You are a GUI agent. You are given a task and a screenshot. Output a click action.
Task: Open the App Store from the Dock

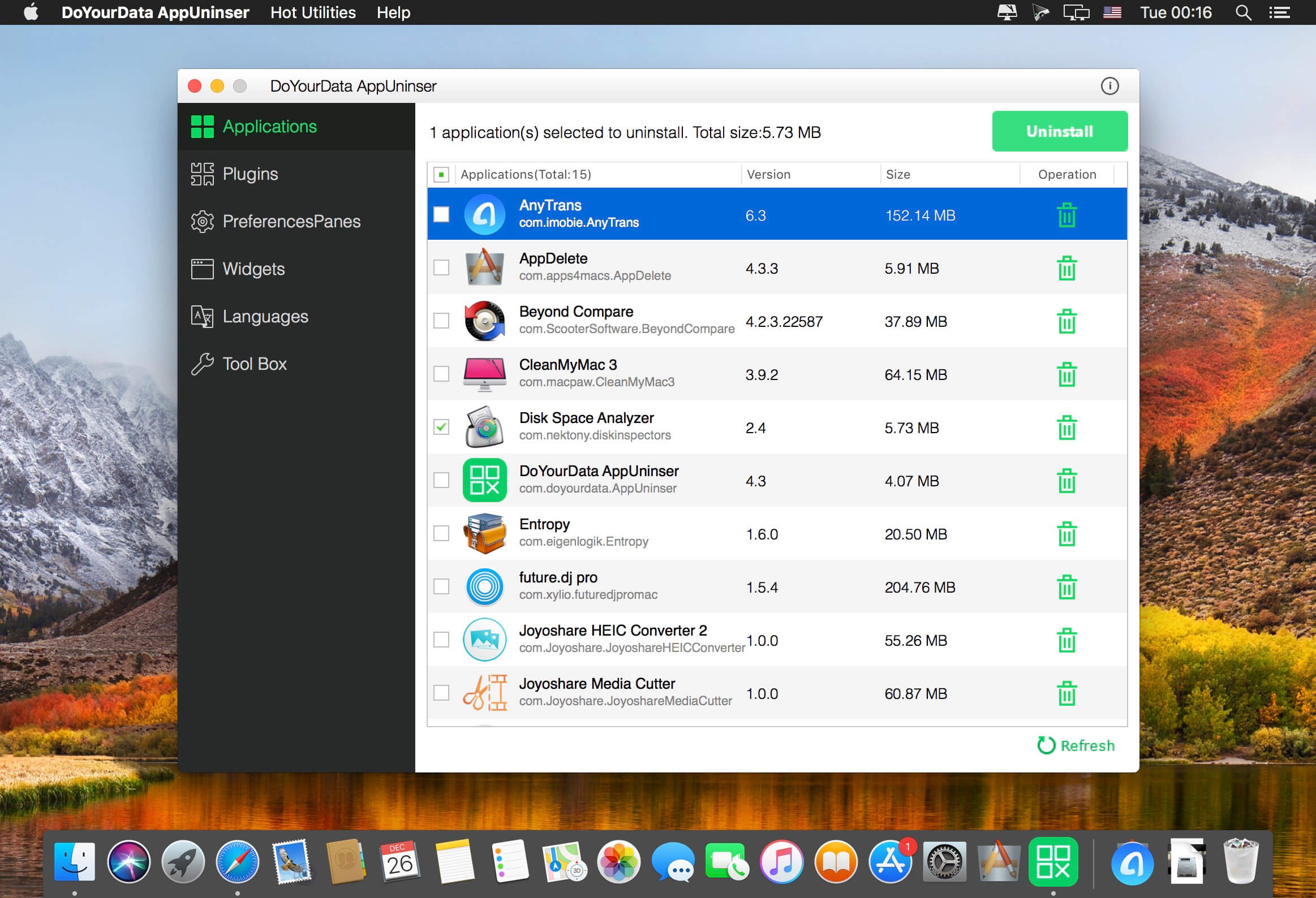[x=890, y=862]
